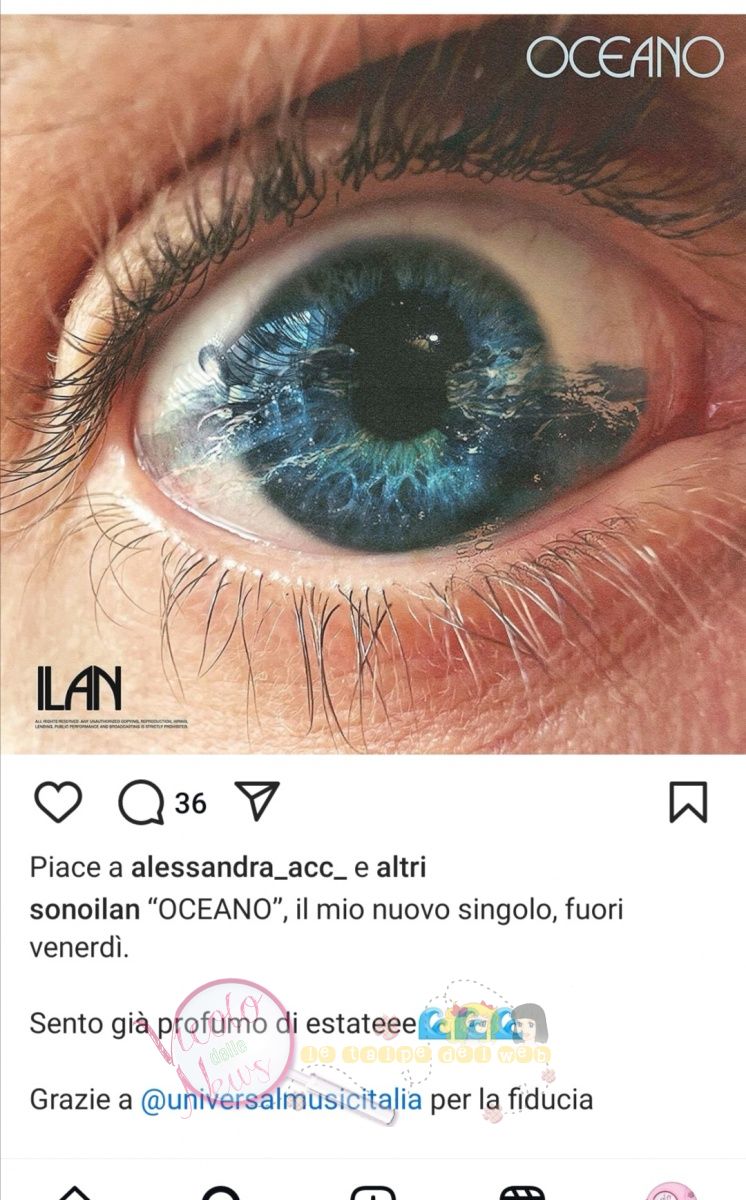Open Search from the bottom navigation bar
Screen dimensions: 746x1200
click(x=222, y=1192)
